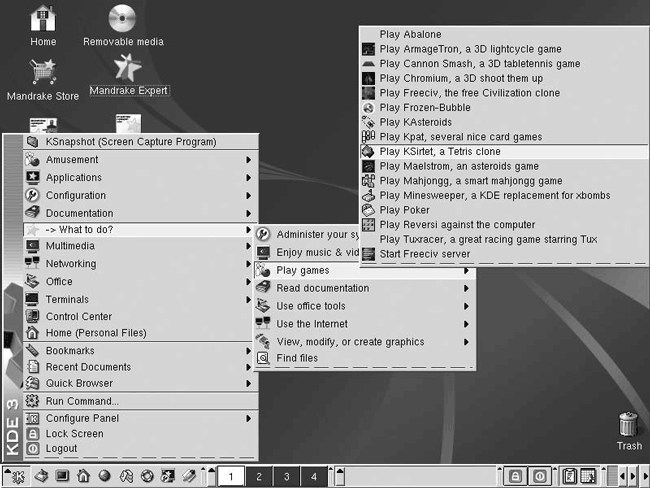Expand the Use the Internet submenu arrow
Viewport: 650px width, 488px height.
tap(466, 324)
